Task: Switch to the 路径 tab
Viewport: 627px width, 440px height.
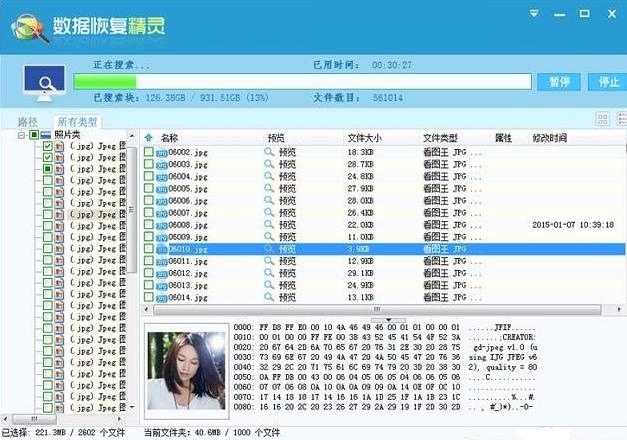Action: click(x=27, y=122)
